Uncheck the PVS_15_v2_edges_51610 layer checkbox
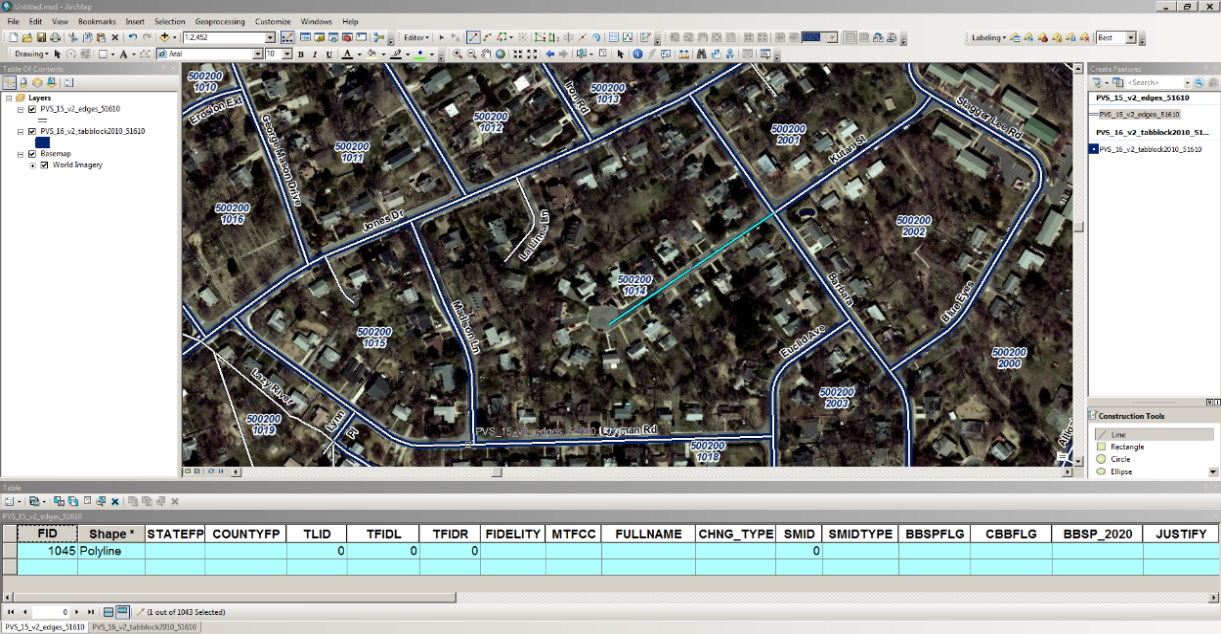This screenshot has width=1221, height=634. point(32,108)
